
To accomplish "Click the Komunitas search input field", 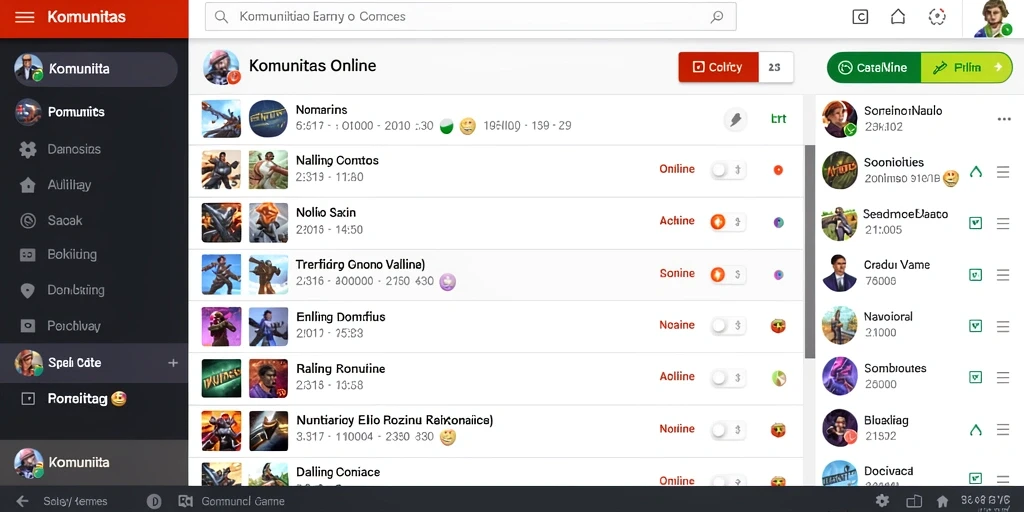I will tap(471, 17).
